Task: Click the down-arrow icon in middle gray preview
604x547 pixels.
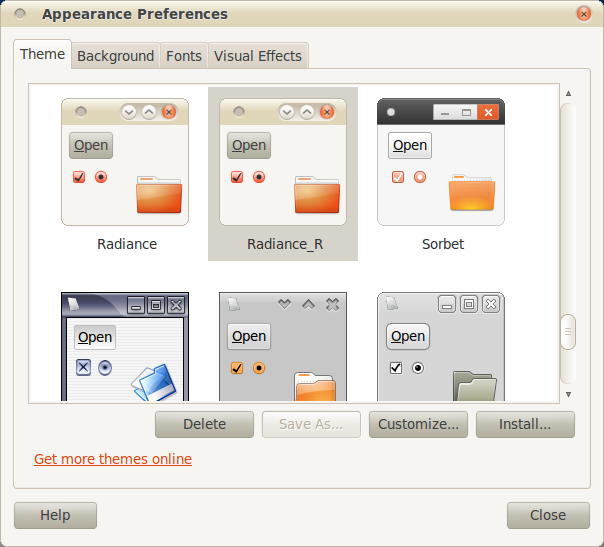Action: coord(284,304)
